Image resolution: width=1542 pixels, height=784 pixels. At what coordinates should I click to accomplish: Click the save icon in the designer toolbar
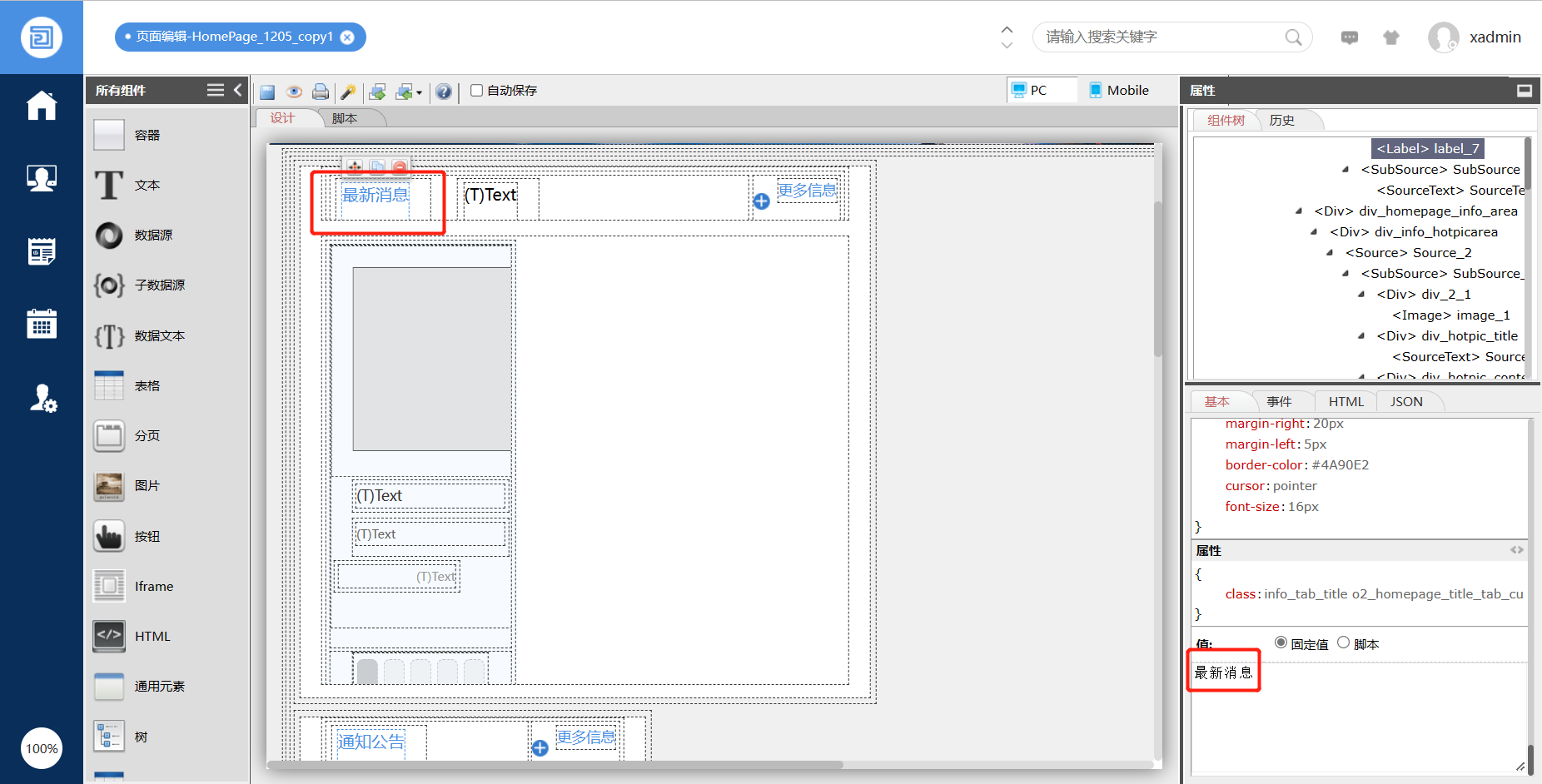click(x=267, y=92)
